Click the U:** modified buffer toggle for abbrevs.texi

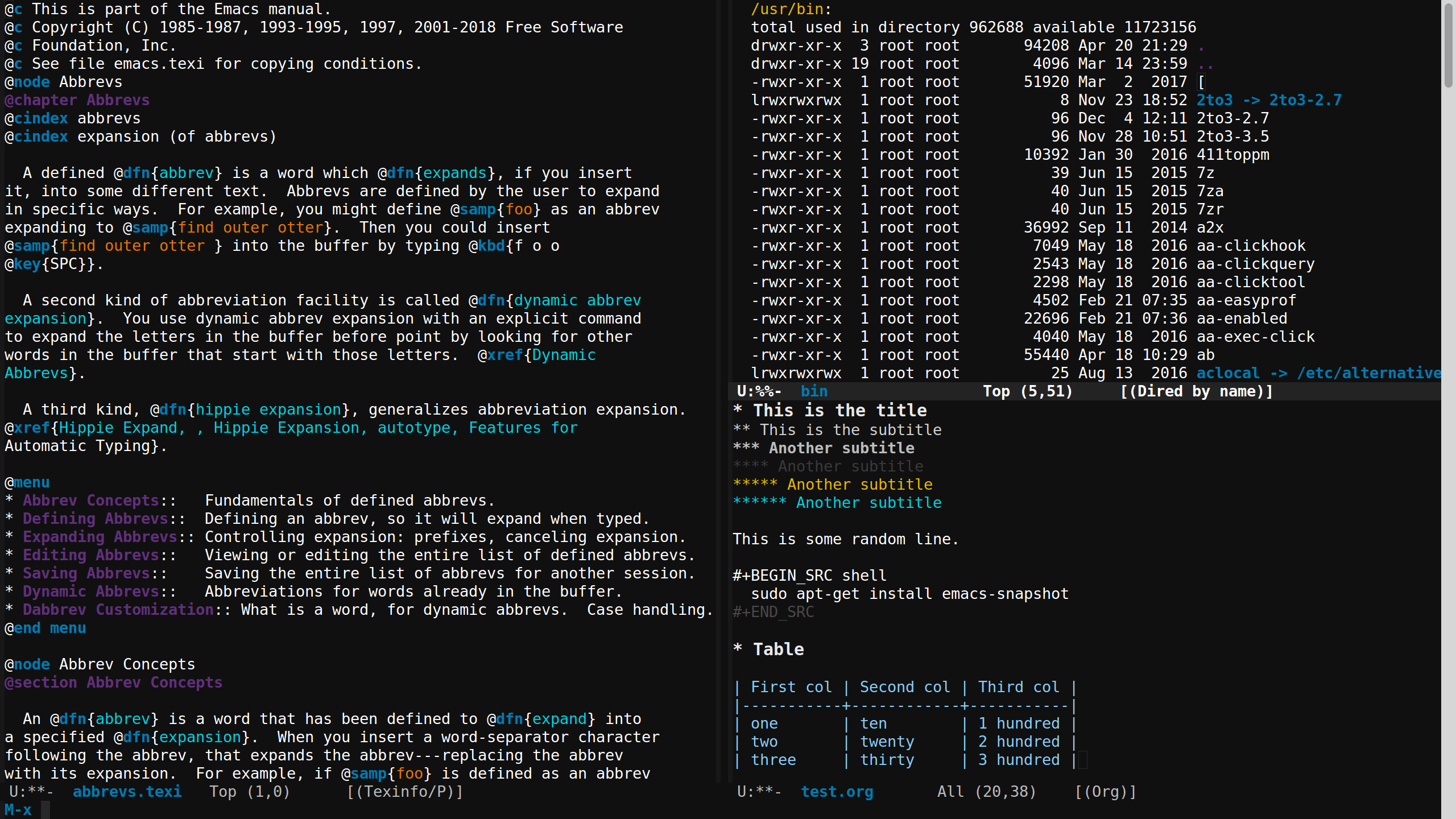click(x=30, y=791)
